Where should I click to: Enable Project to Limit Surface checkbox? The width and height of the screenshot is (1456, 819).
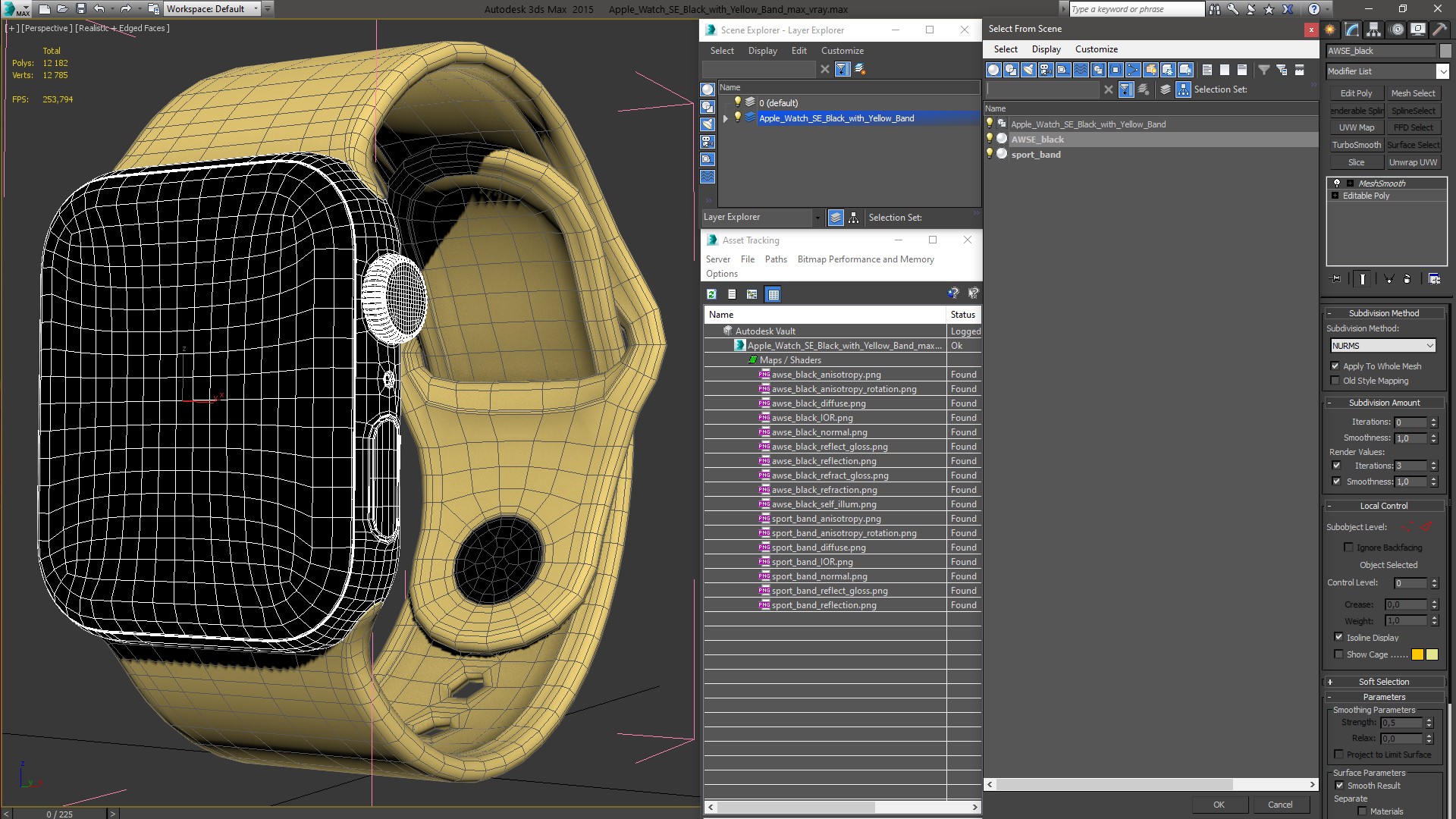point(1338,755)
